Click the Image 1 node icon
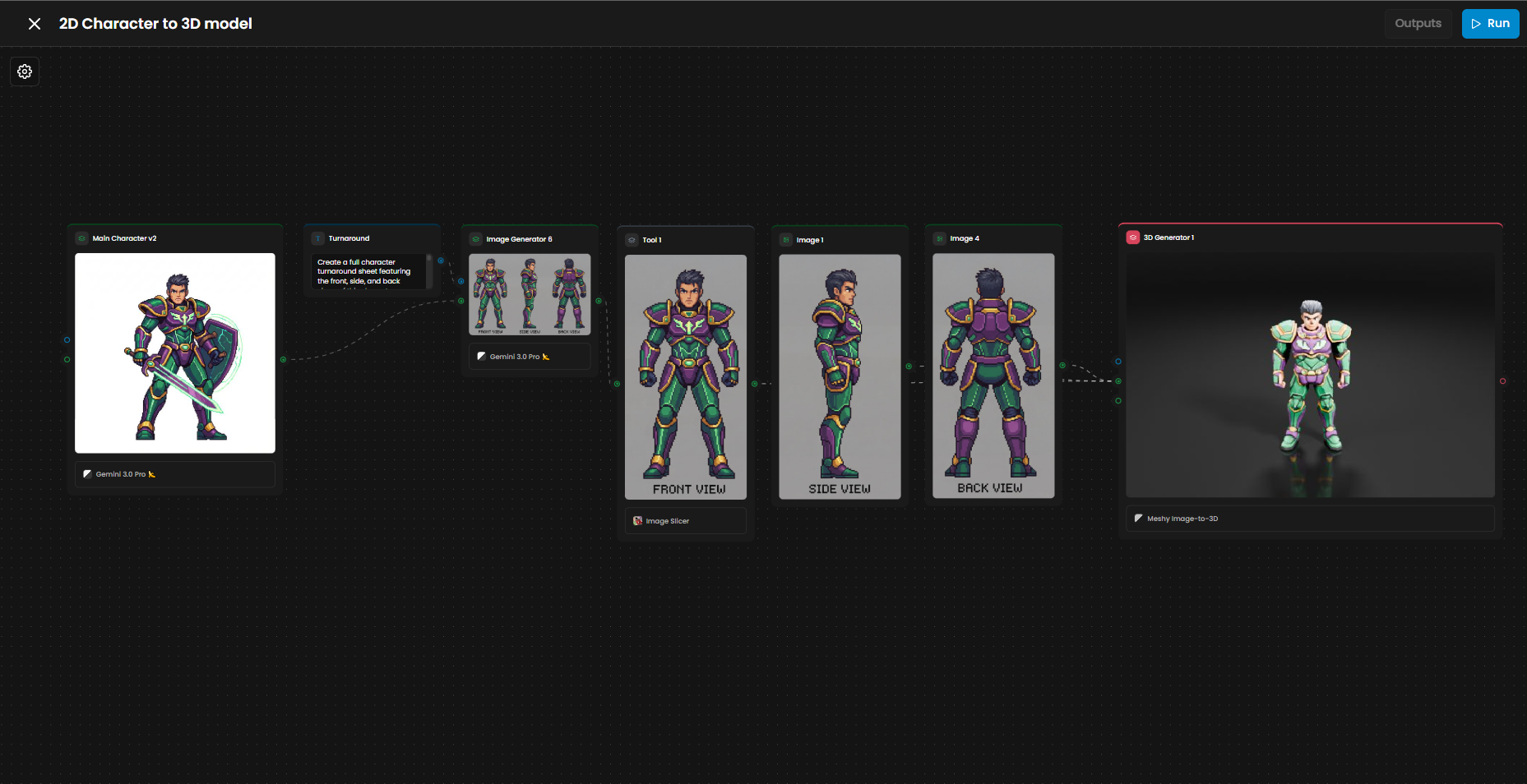 786,240
